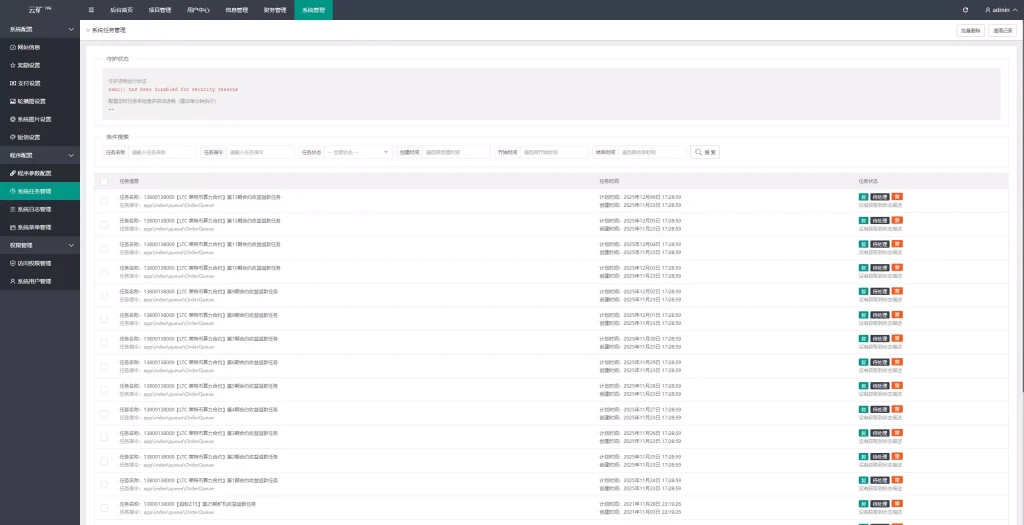The image size is (1024, 525).
Task: Click the 云矿 logo text
Action: click(x=40, y=10)
